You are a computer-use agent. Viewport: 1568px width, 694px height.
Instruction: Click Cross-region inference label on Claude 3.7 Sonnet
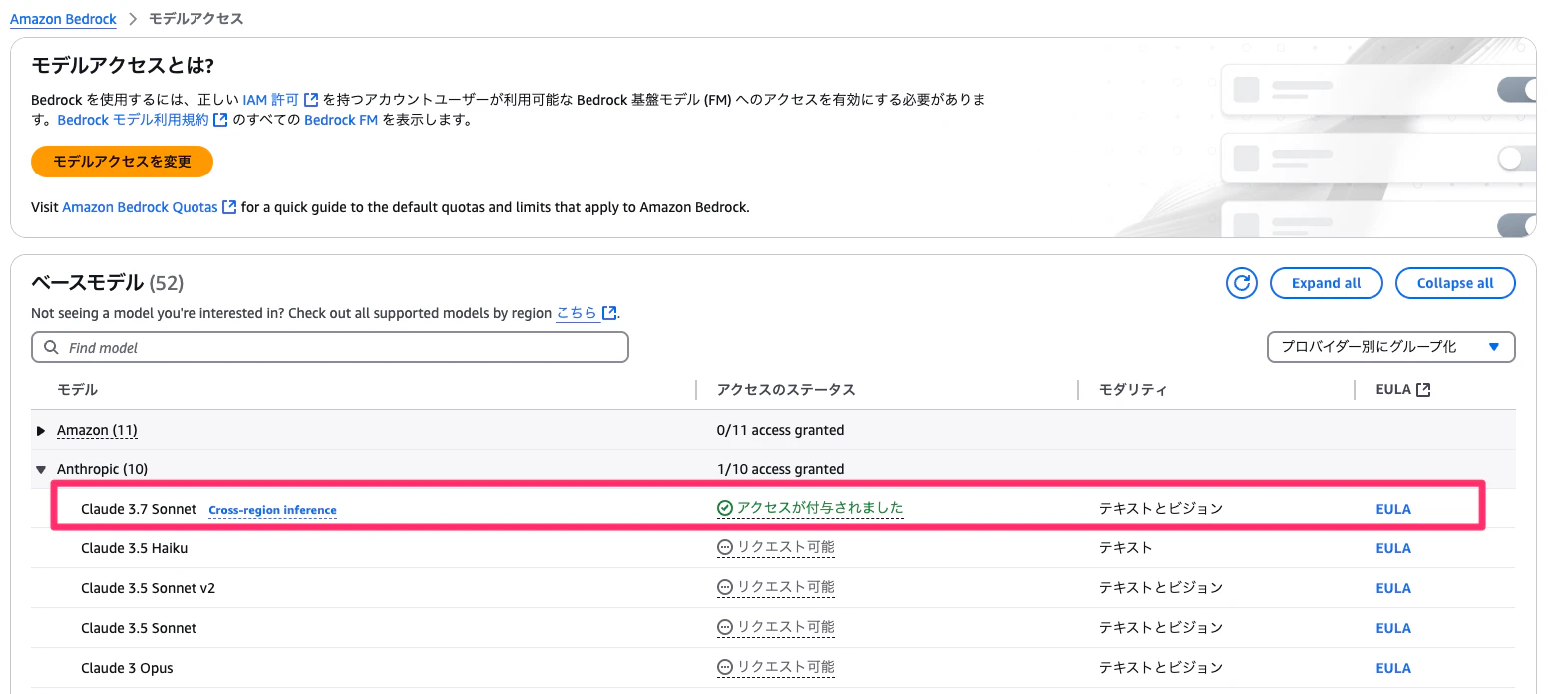[272, 510]
